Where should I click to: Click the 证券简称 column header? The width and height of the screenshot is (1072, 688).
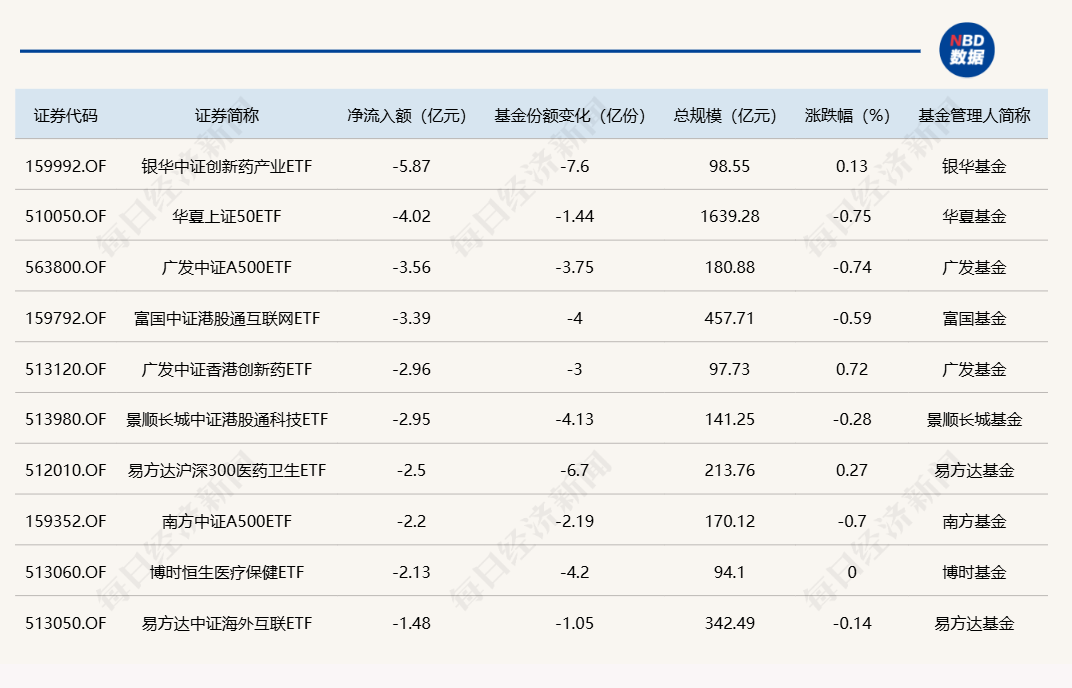[227, 115]
